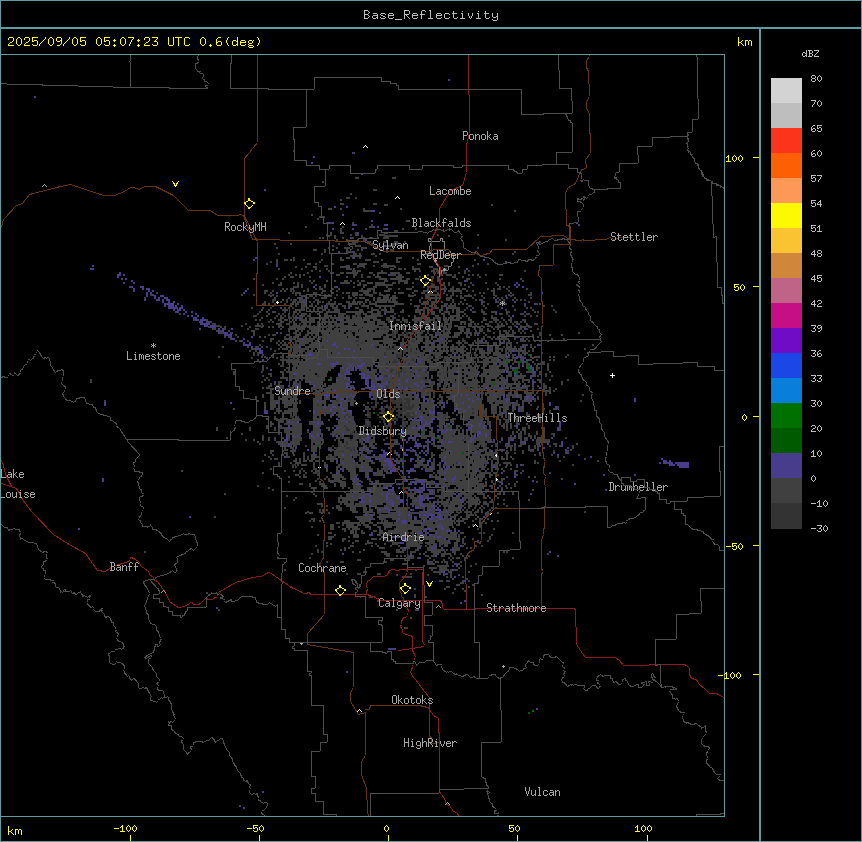This screenshot has width=862, height=842.
Task: Click the HighRiver town label
Action: click(430, 743)
